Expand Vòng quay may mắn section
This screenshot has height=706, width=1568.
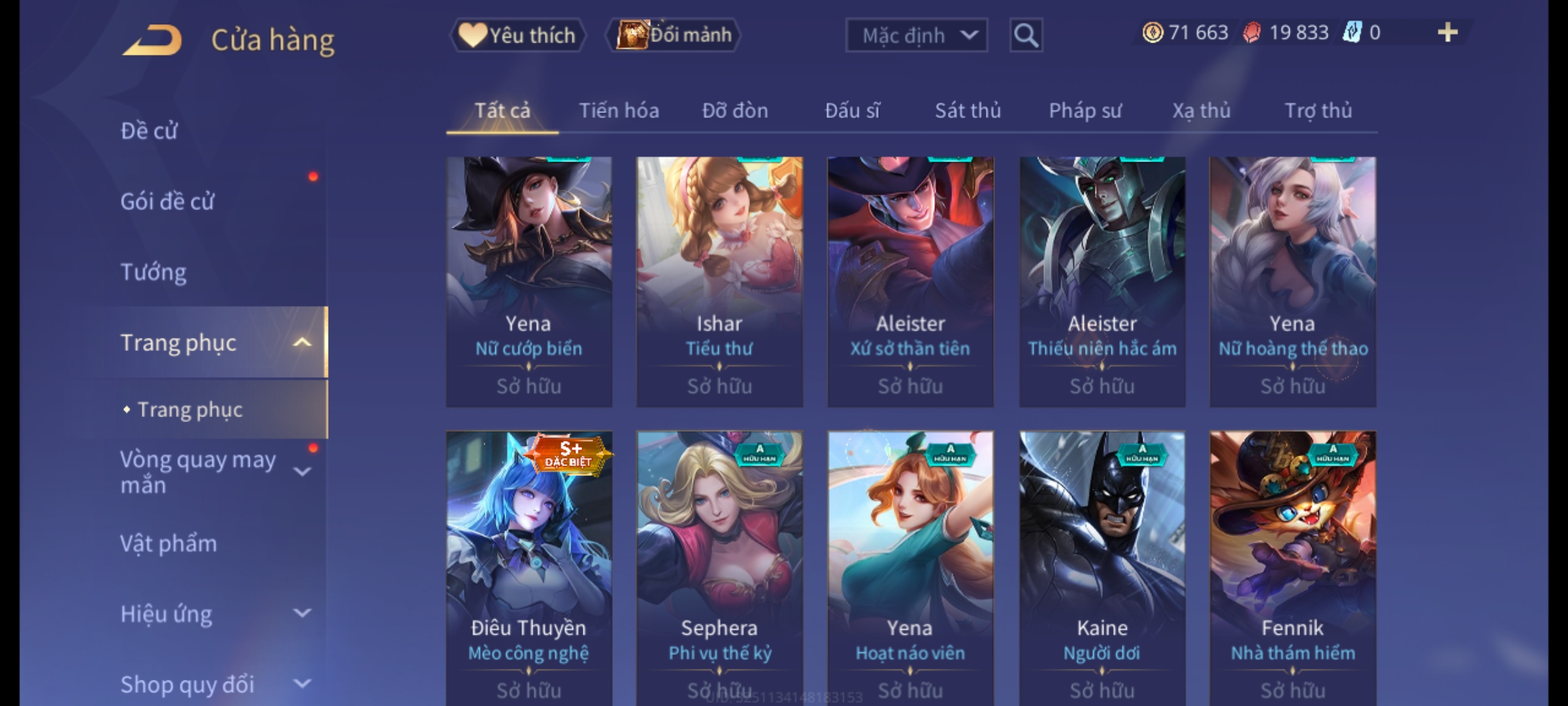point(302,471)
